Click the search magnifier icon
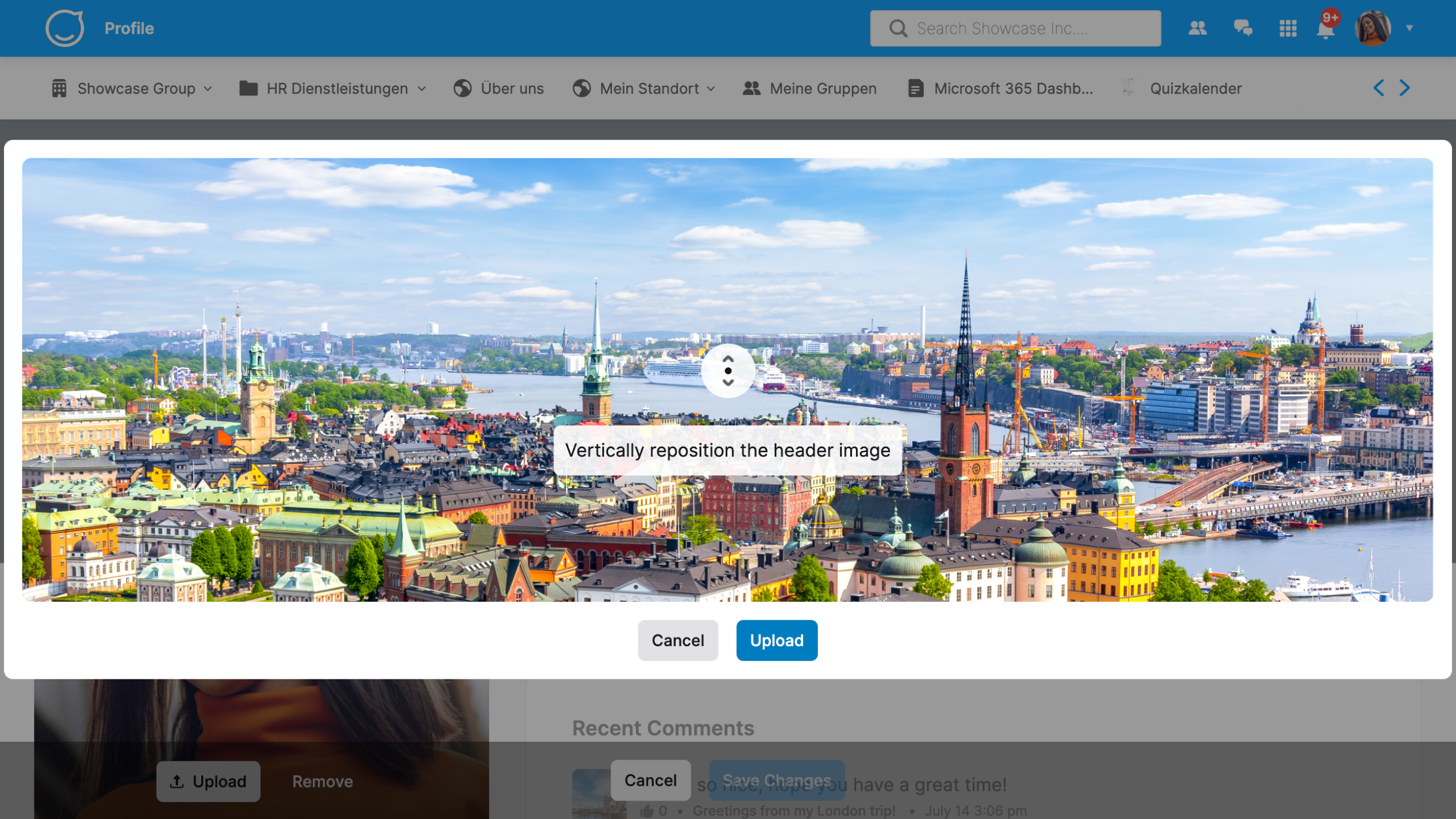The image size is (1456, 819). click(897, 27)
